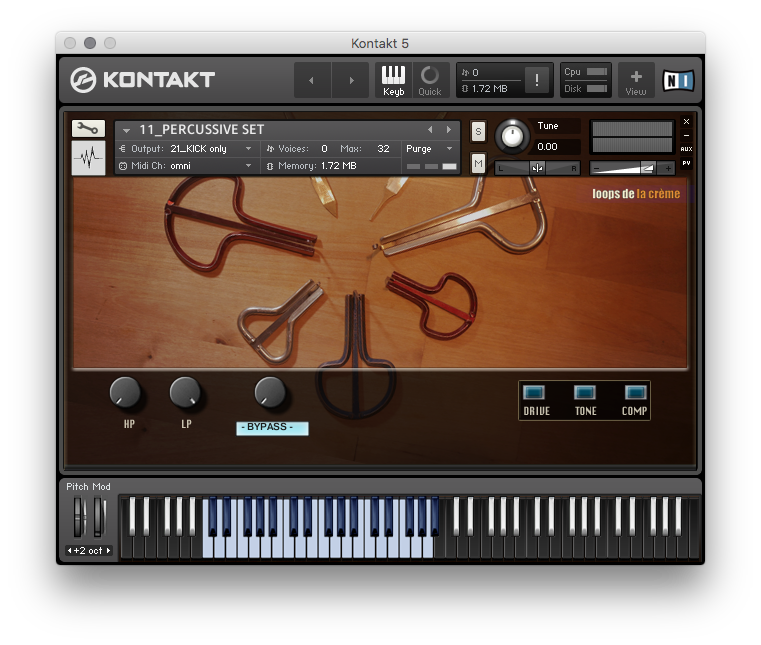Click the Kontakt 5 window title
Image resolution: width=761 pixels, height=645 pixels.
tap(380, 44)
